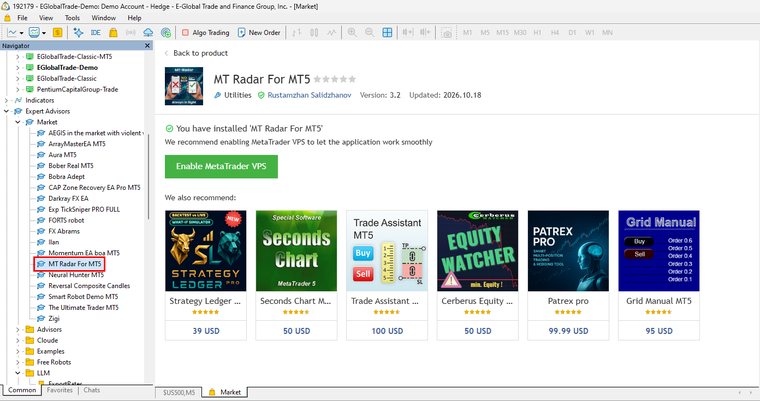The height and width of the screenshot is (401, 760).
Task: Expand the PentiumCapitalGroup-Trade node
Action: (18, 89)
